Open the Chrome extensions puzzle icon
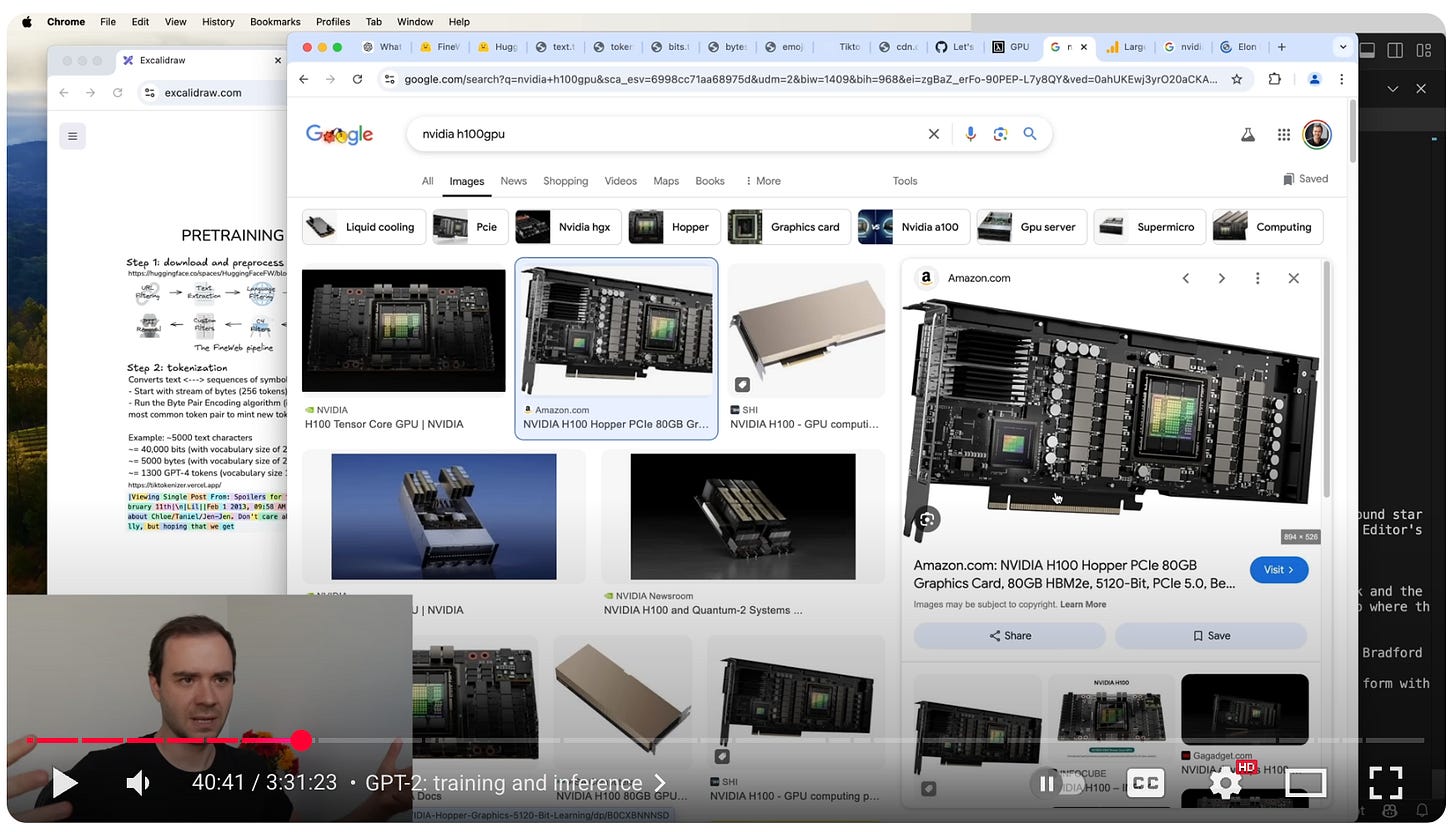This screenshot has height=832, width=1456. tap(1274, 79)
